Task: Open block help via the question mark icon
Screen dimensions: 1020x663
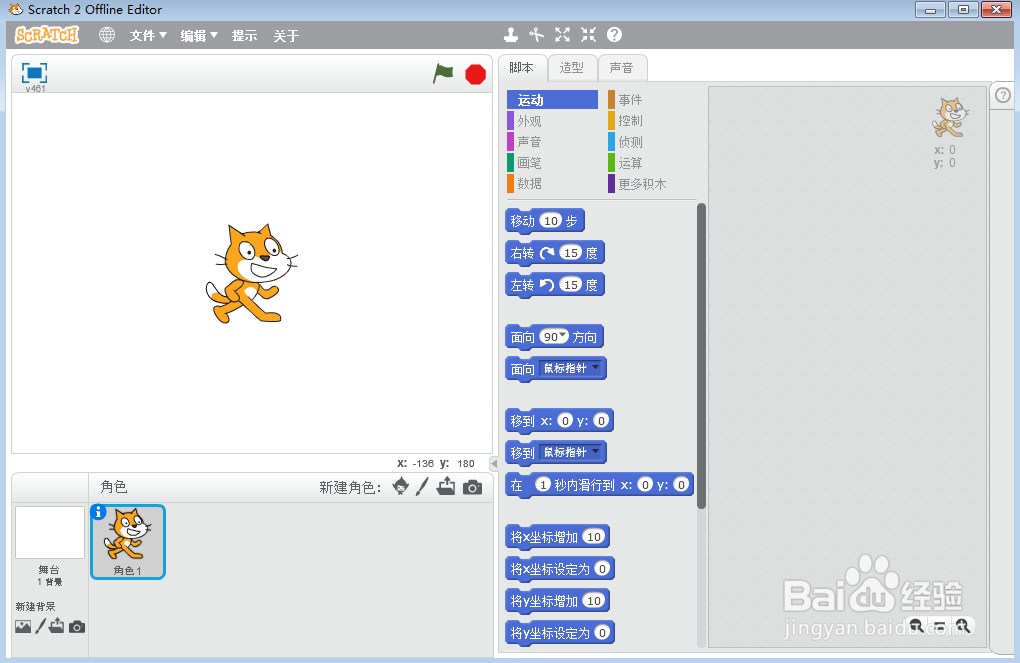Action: pyautogui.click(x=613, y=33)
